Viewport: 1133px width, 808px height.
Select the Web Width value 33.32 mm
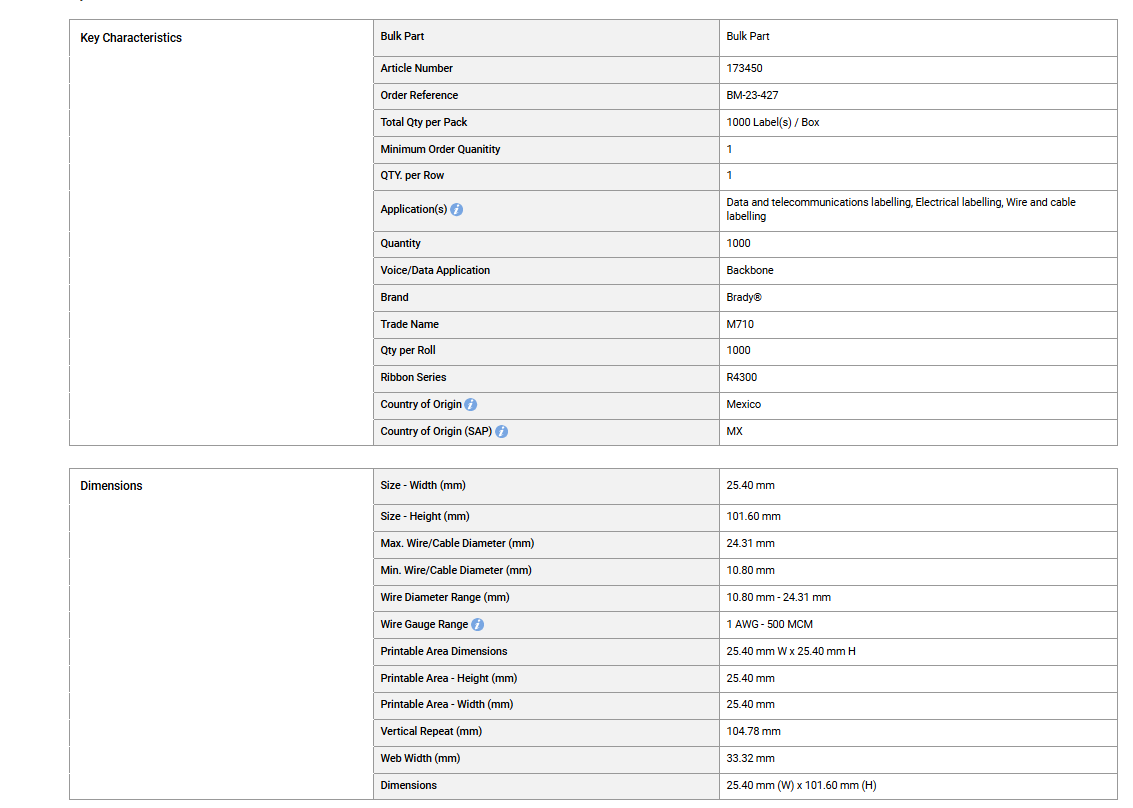(750, 758)
